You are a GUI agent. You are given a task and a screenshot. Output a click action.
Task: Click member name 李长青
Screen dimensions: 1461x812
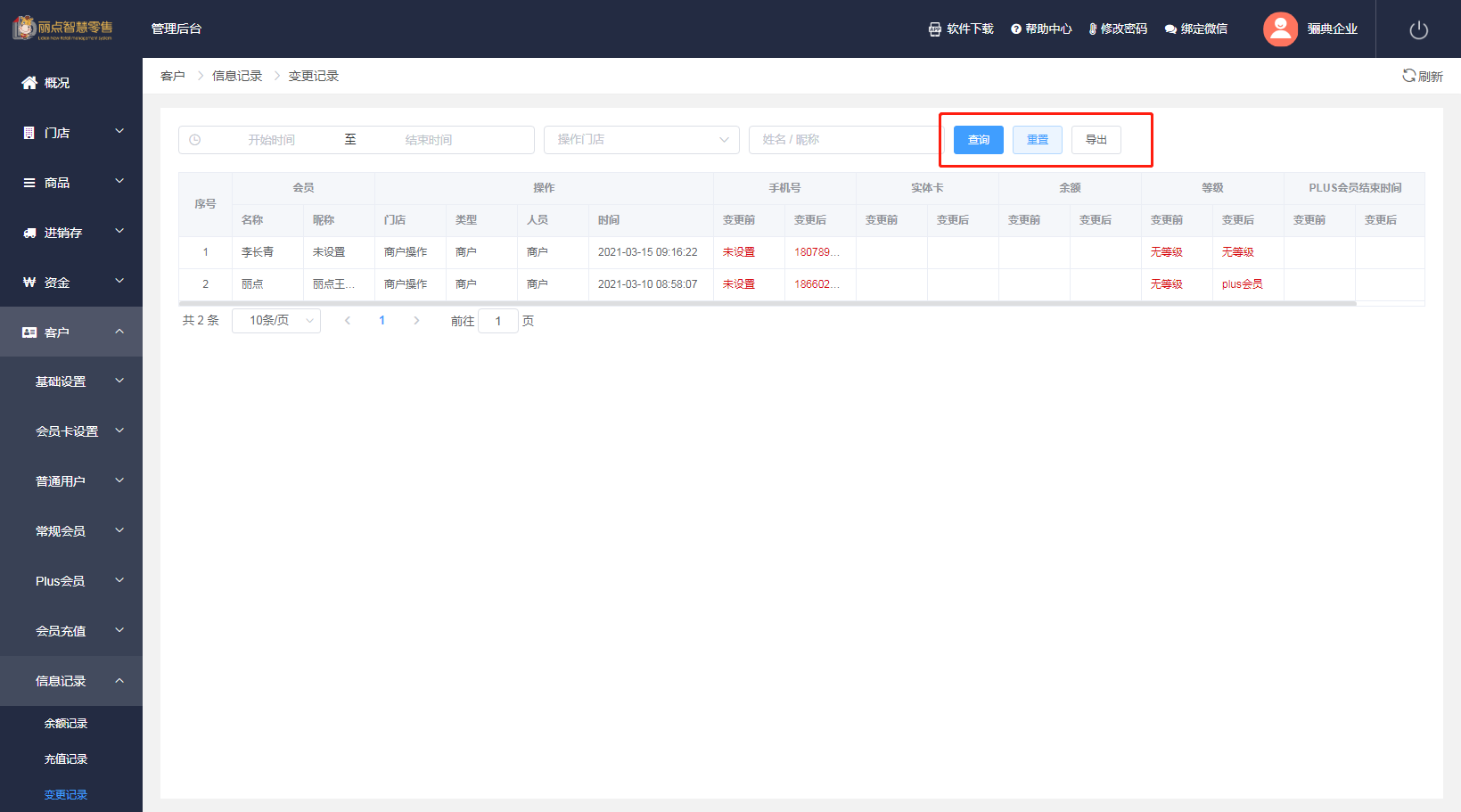(258, 252)
